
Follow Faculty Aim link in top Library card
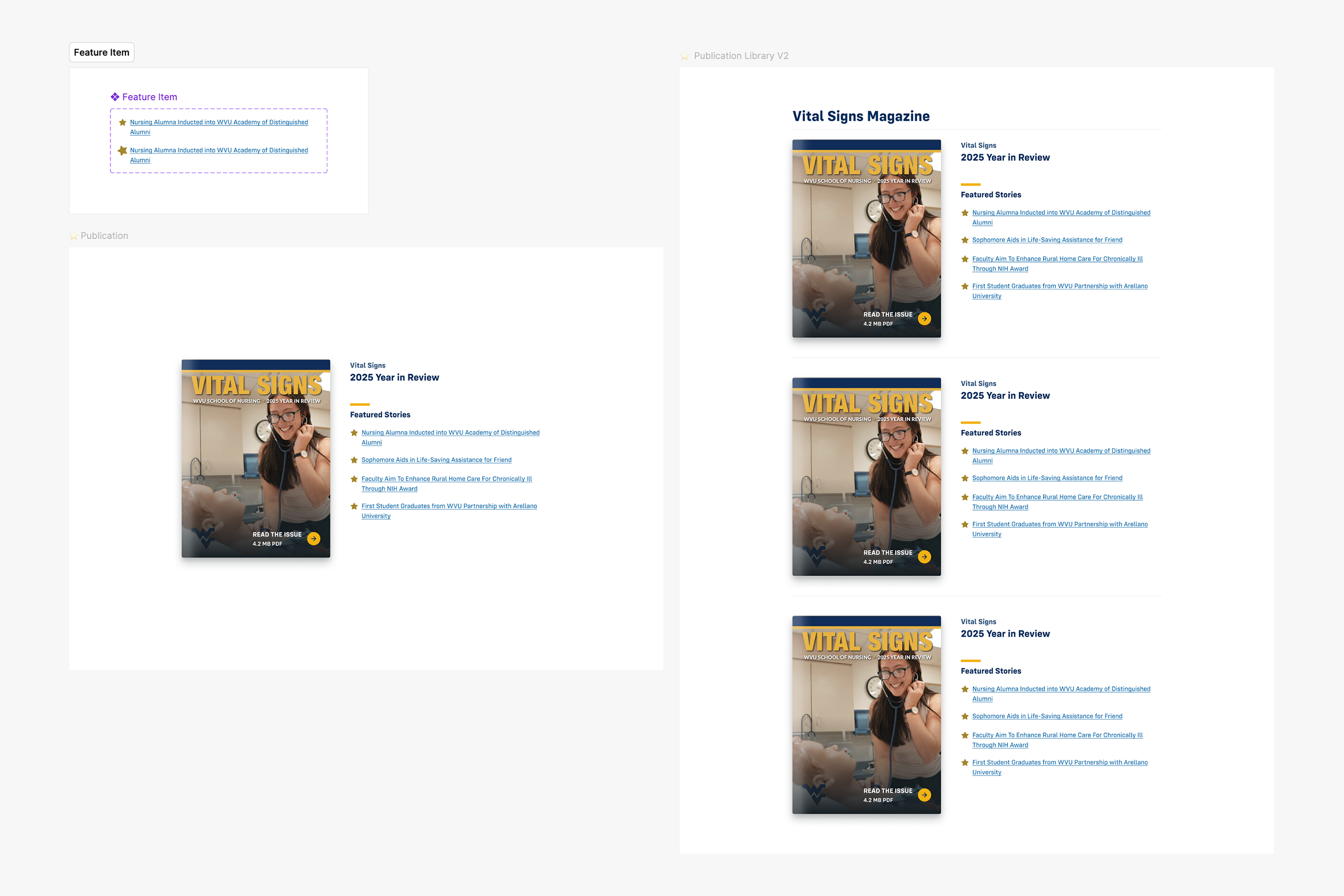[1058, 263]
